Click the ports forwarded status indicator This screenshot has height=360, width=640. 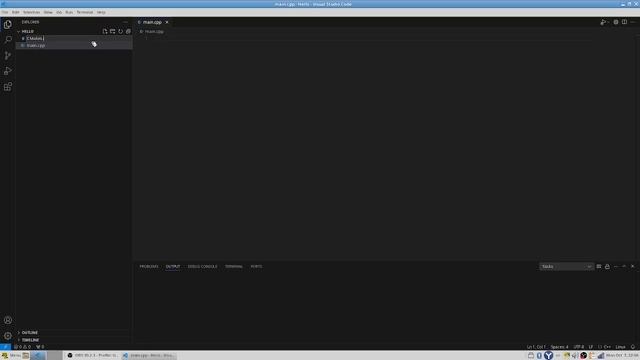pos(40,347)
